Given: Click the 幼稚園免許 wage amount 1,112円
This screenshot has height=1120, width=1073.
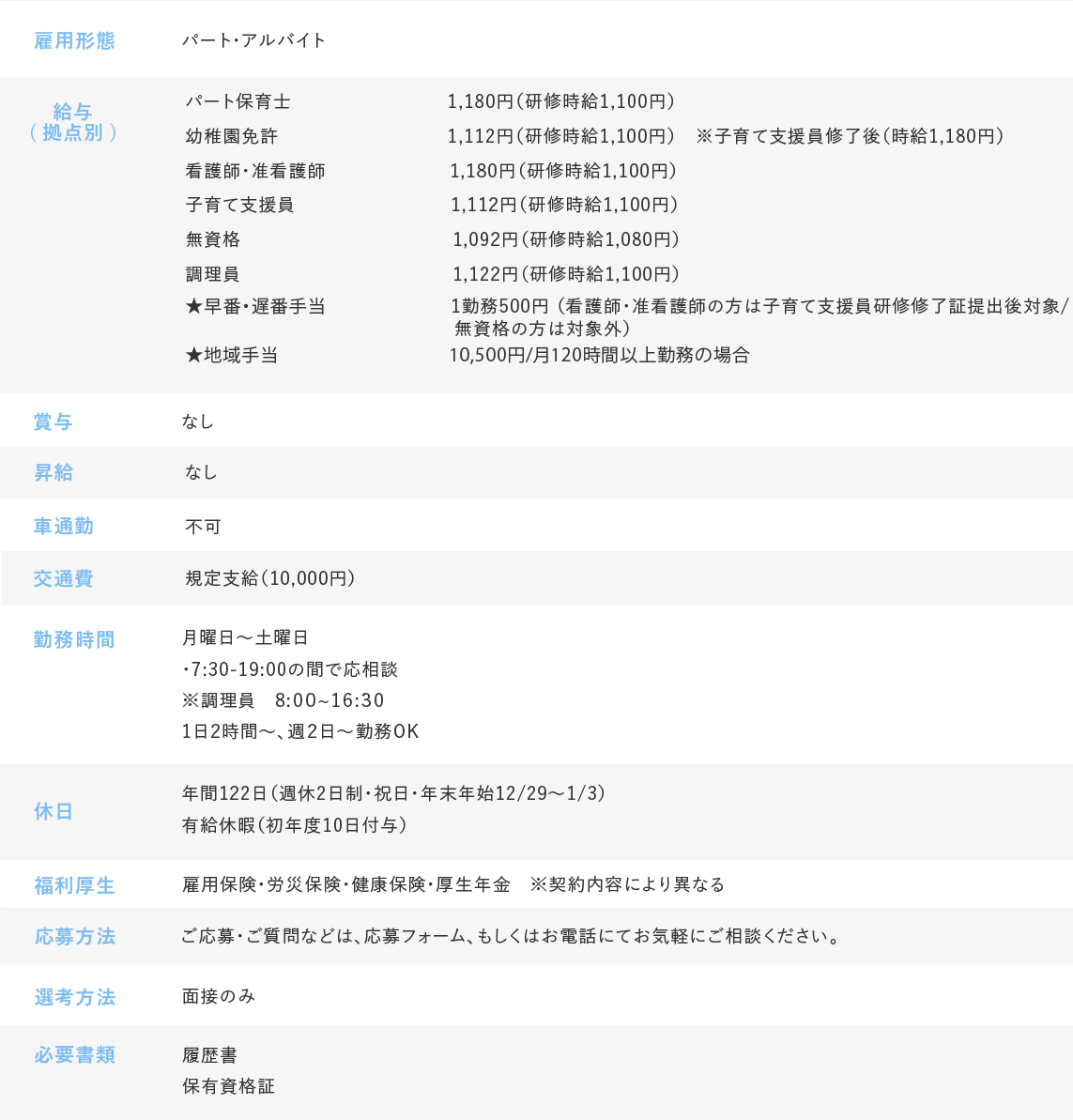Looking at the screenshot, I should tap(480, 136).
